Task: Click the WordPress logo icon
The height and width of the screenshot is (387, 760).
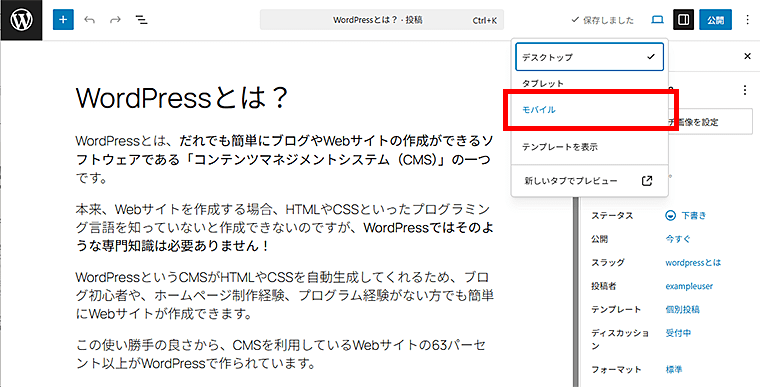Action: pos(21,20)
